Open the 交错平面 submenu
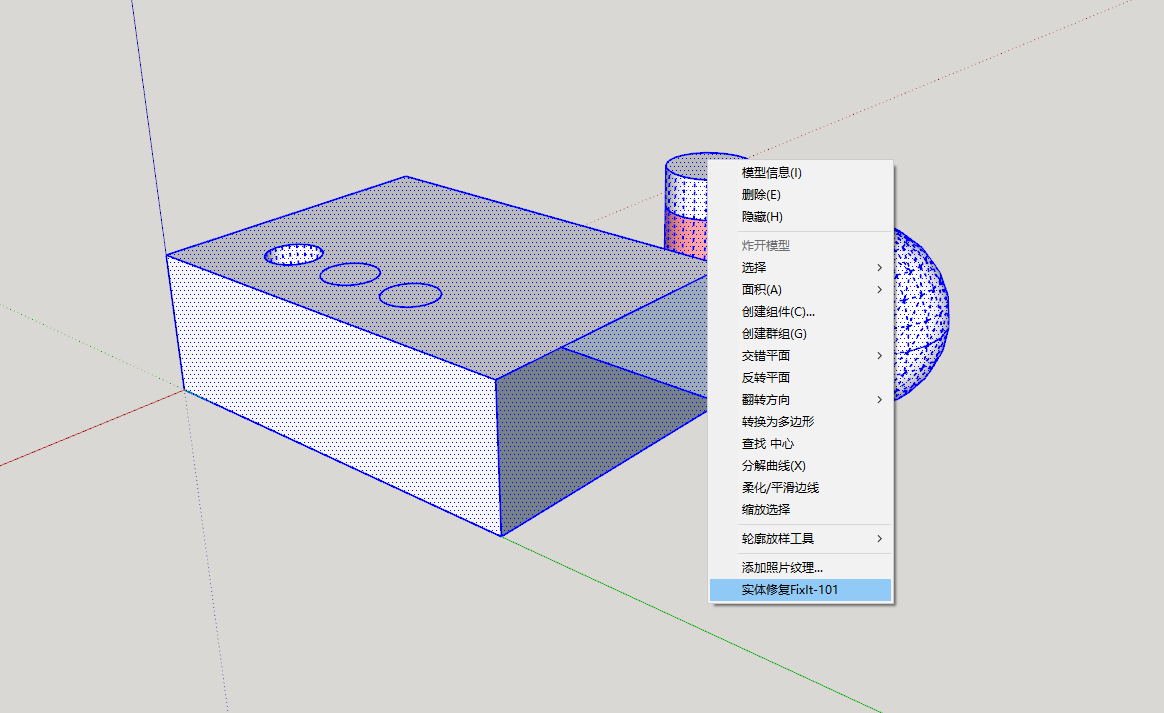This screenshot has width=1164, height=713. pyautogui.click(x=879, y=355)
